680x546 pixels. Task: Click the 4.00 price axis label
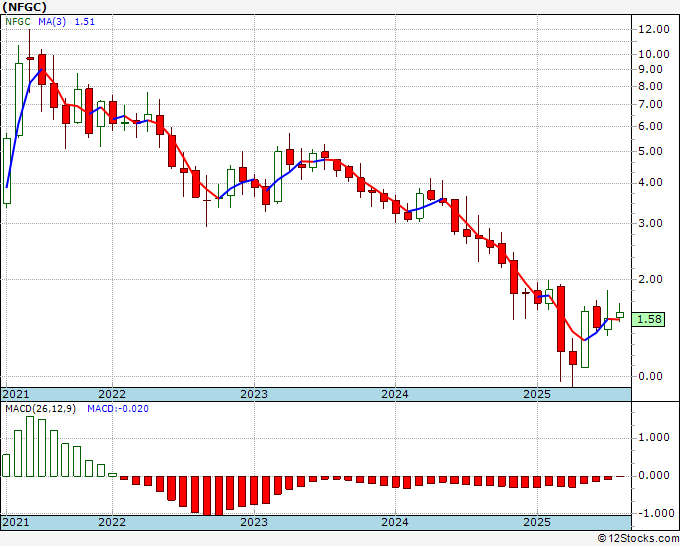pos(650,183)
